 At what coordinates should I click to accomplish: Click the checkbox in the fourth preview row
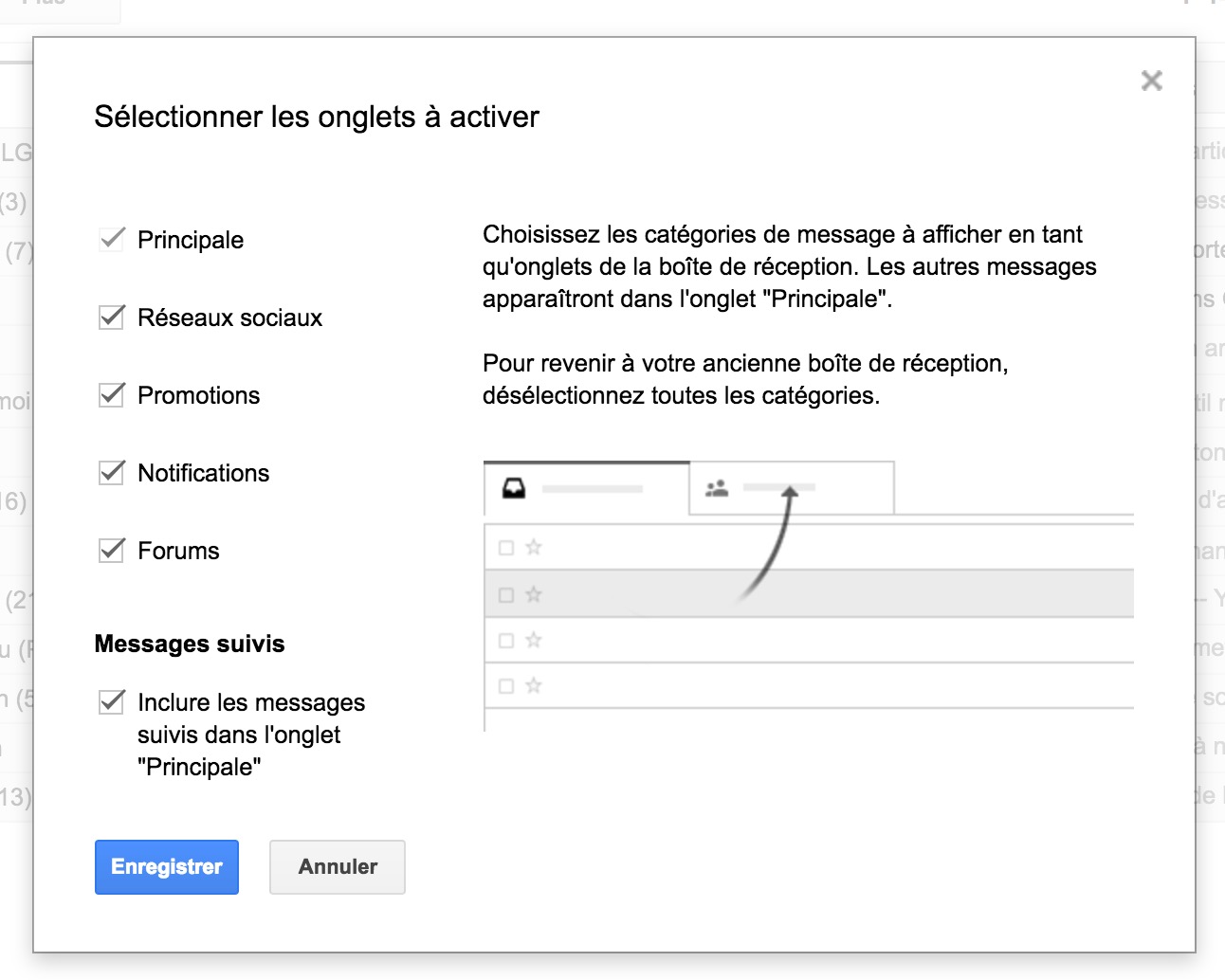(506, 686)
